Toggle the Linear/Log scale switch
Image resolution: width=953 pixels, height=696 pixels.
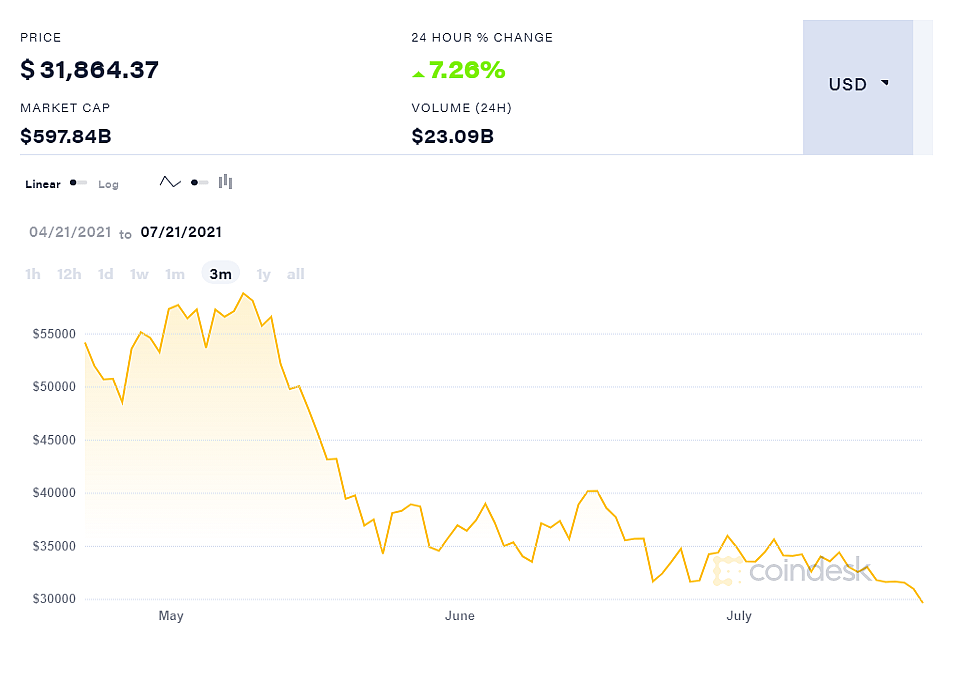pyautogui.click(x=78, y=183)
